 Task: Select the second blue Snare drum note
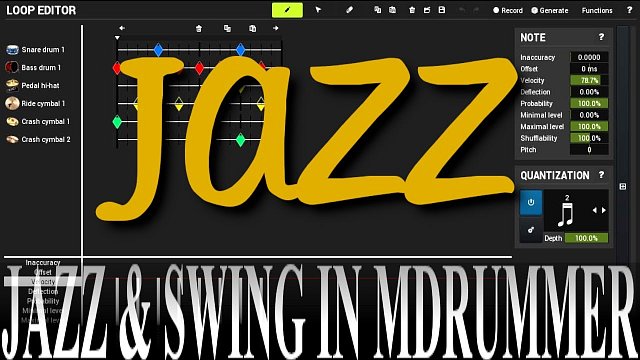[x=241, y=50]
